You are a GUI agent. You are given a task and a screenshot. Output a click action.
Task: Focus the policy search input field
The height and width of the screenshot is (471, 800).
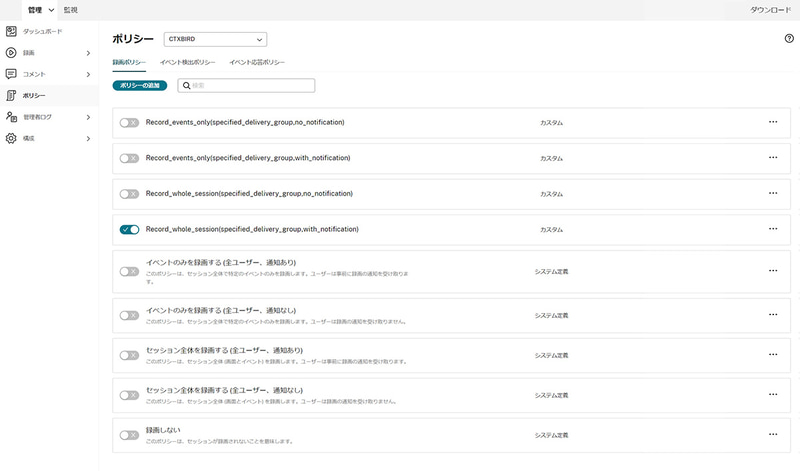(x=246, y=85)
